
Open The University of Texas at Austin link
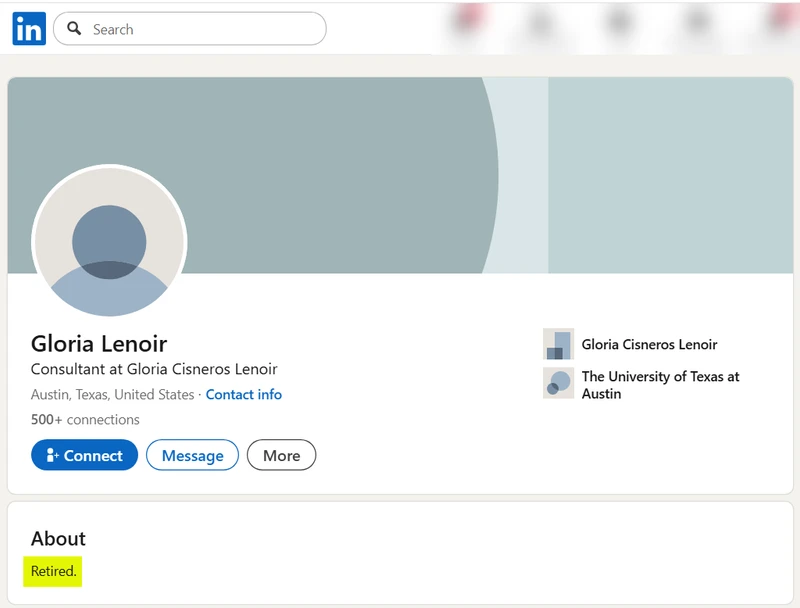(660, 385)
